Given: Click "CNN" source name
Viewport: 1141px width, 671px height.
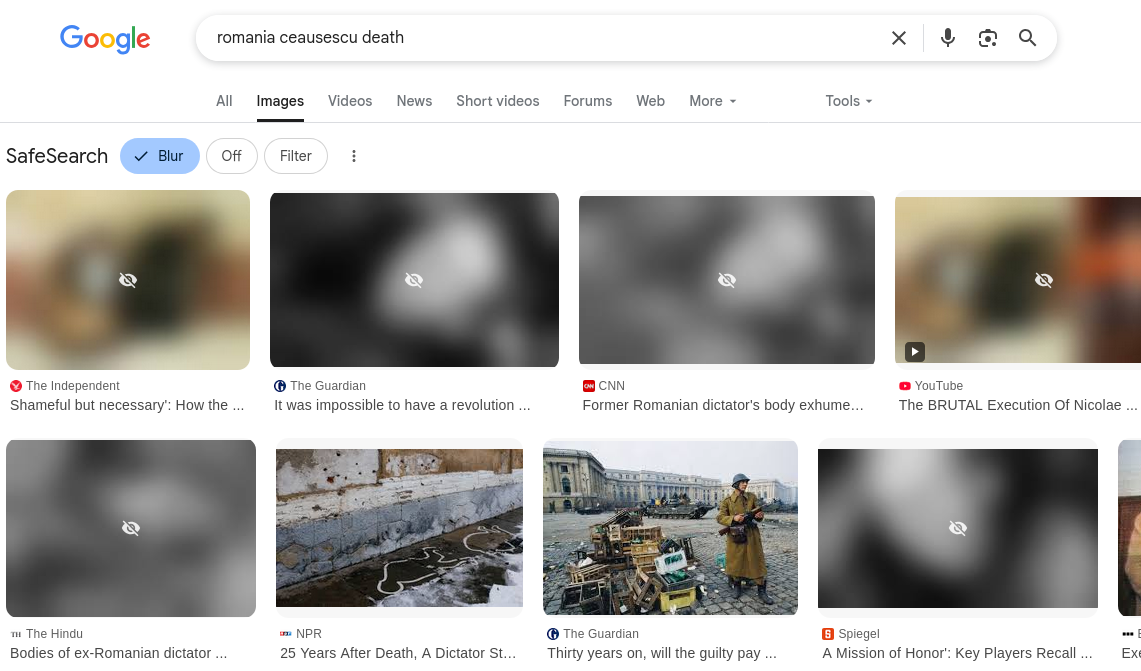Looking at the screenshot, I should pos(611,386).
